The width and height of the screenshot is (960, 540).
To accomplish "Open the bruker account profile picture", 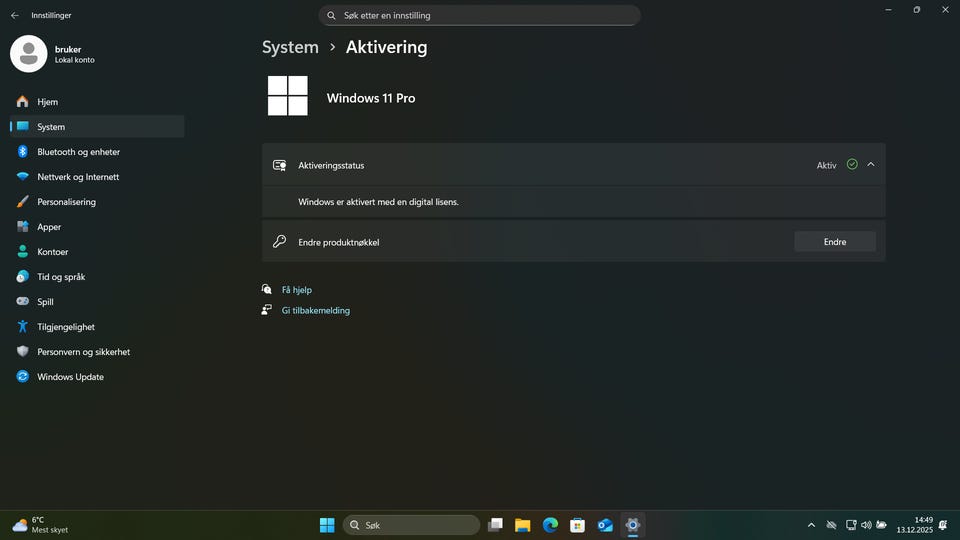I will [29, 54].
